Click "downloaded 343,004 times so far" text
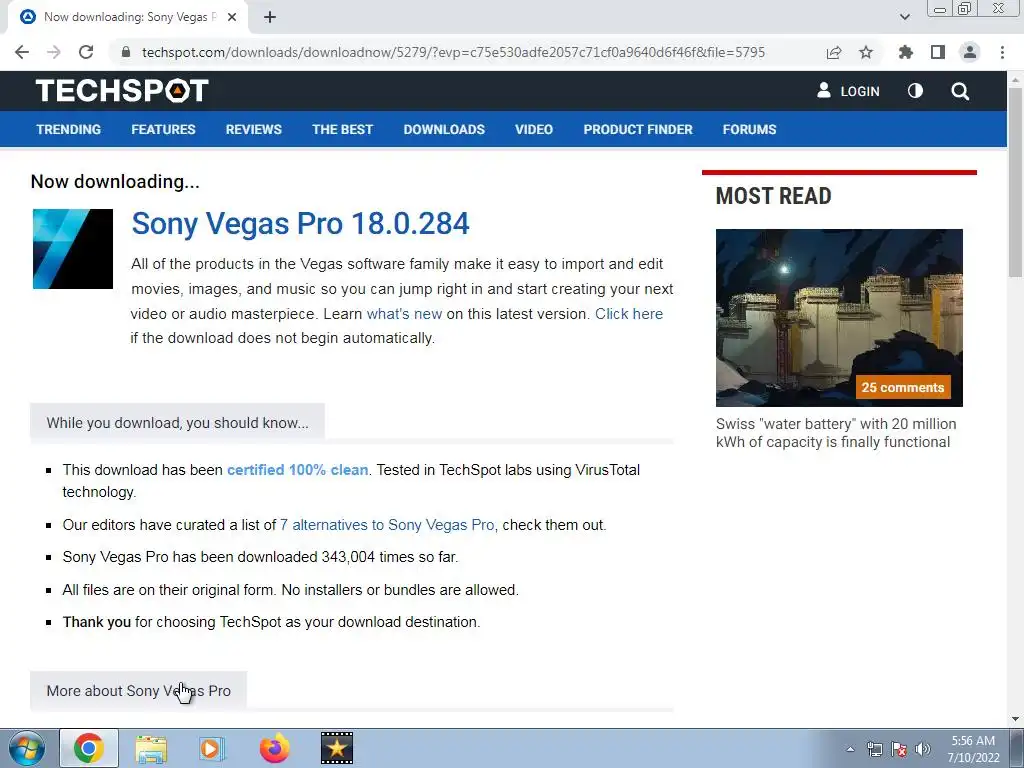 point(347,557)
